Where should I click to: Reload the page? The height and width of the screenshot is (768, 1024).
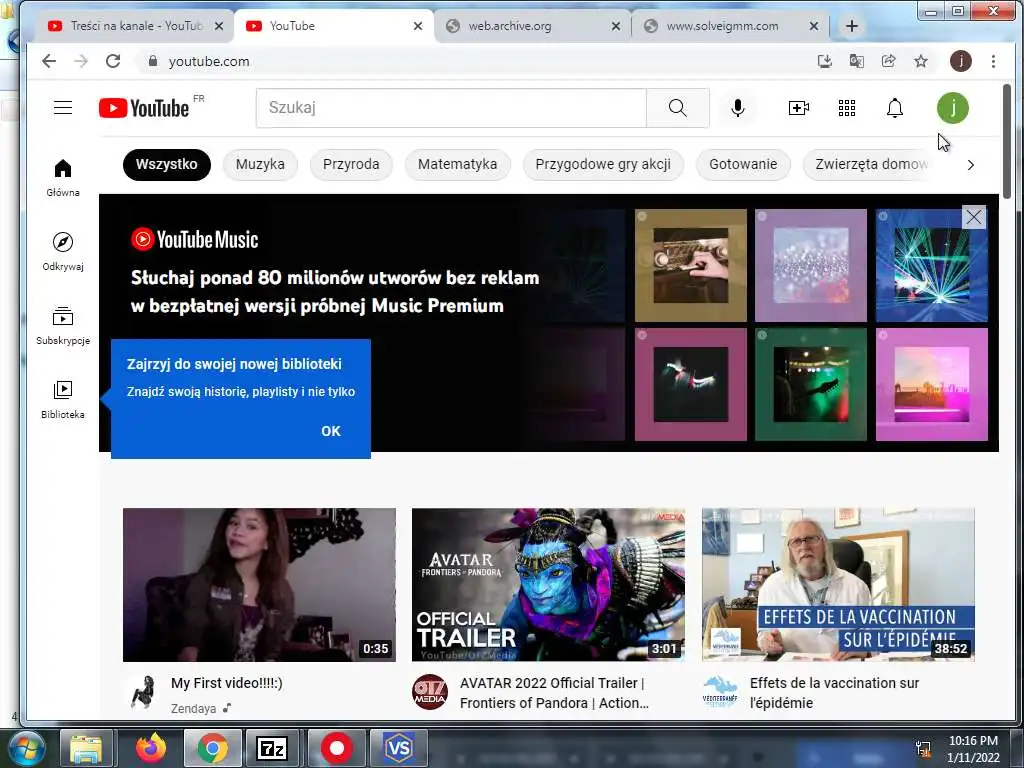(x=113, y=61)
